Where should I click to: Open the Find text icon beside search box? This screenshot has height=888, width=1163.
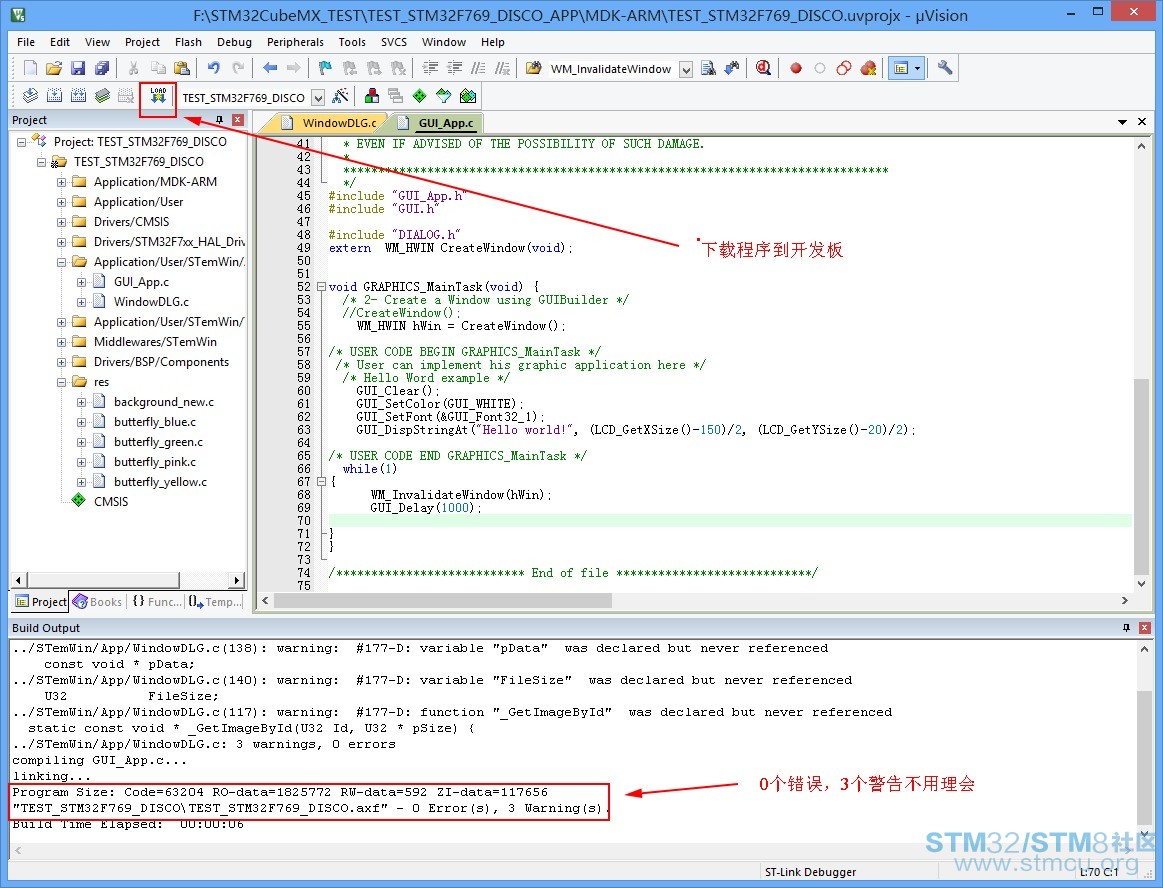coord(708,68)
